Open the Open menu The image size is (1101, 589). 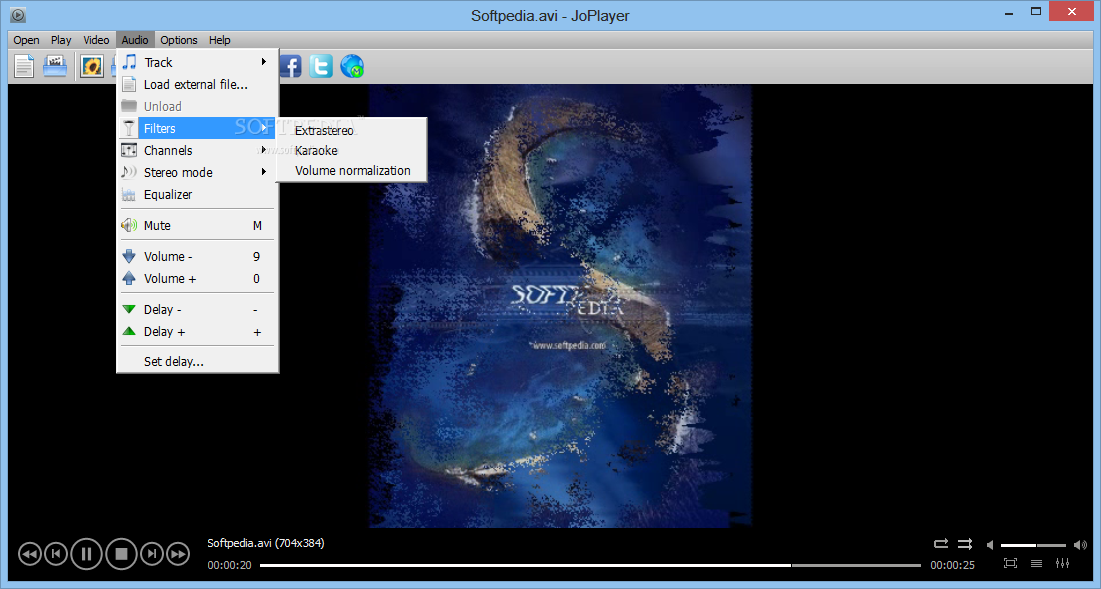(x=27, y=40)
